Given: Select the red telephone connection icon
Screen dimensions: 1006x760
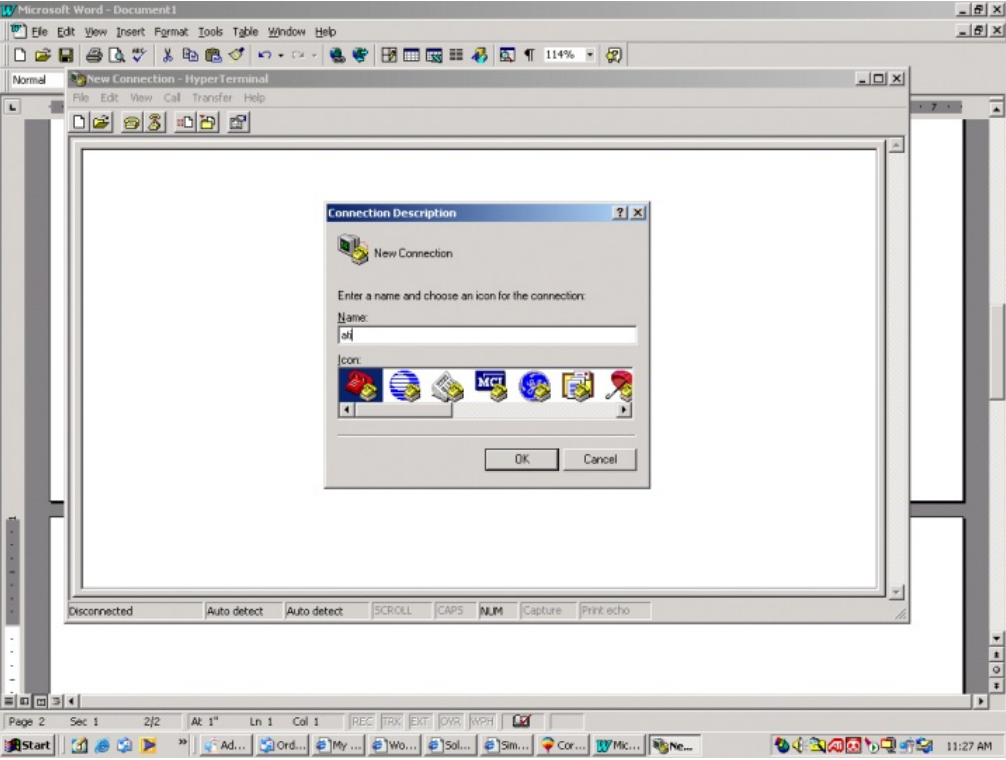Looking at the screenshot, I should pyautogui.click(x=361, y=385).
